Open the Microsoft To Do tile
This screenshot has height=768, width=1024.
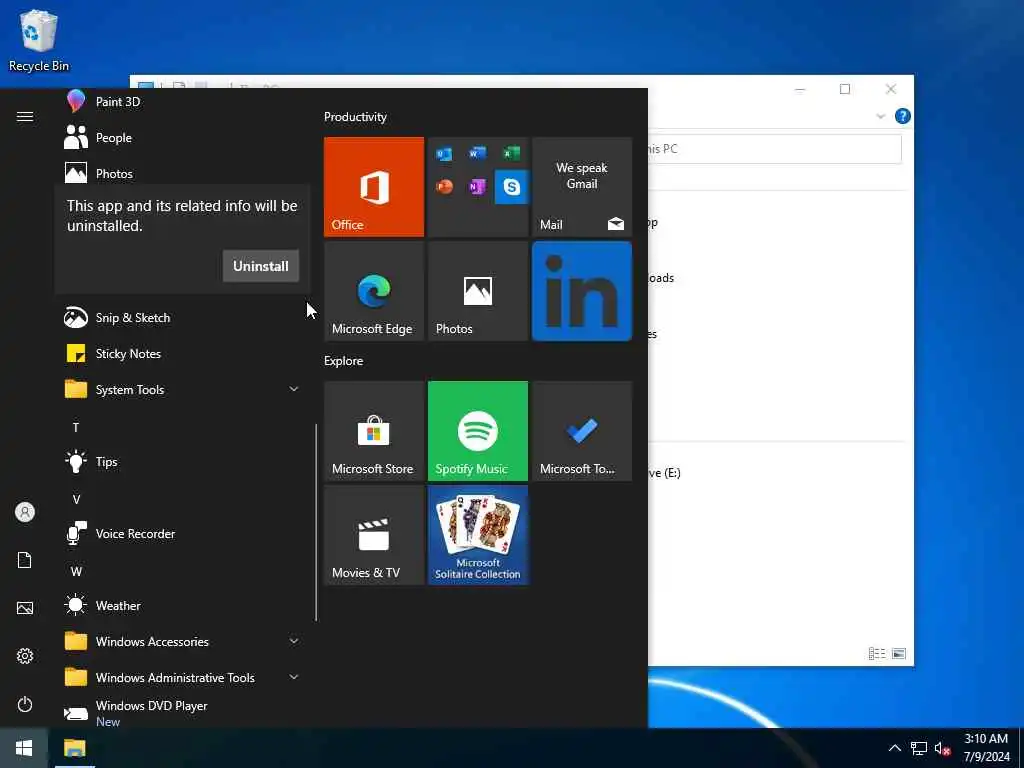(582, 431)
